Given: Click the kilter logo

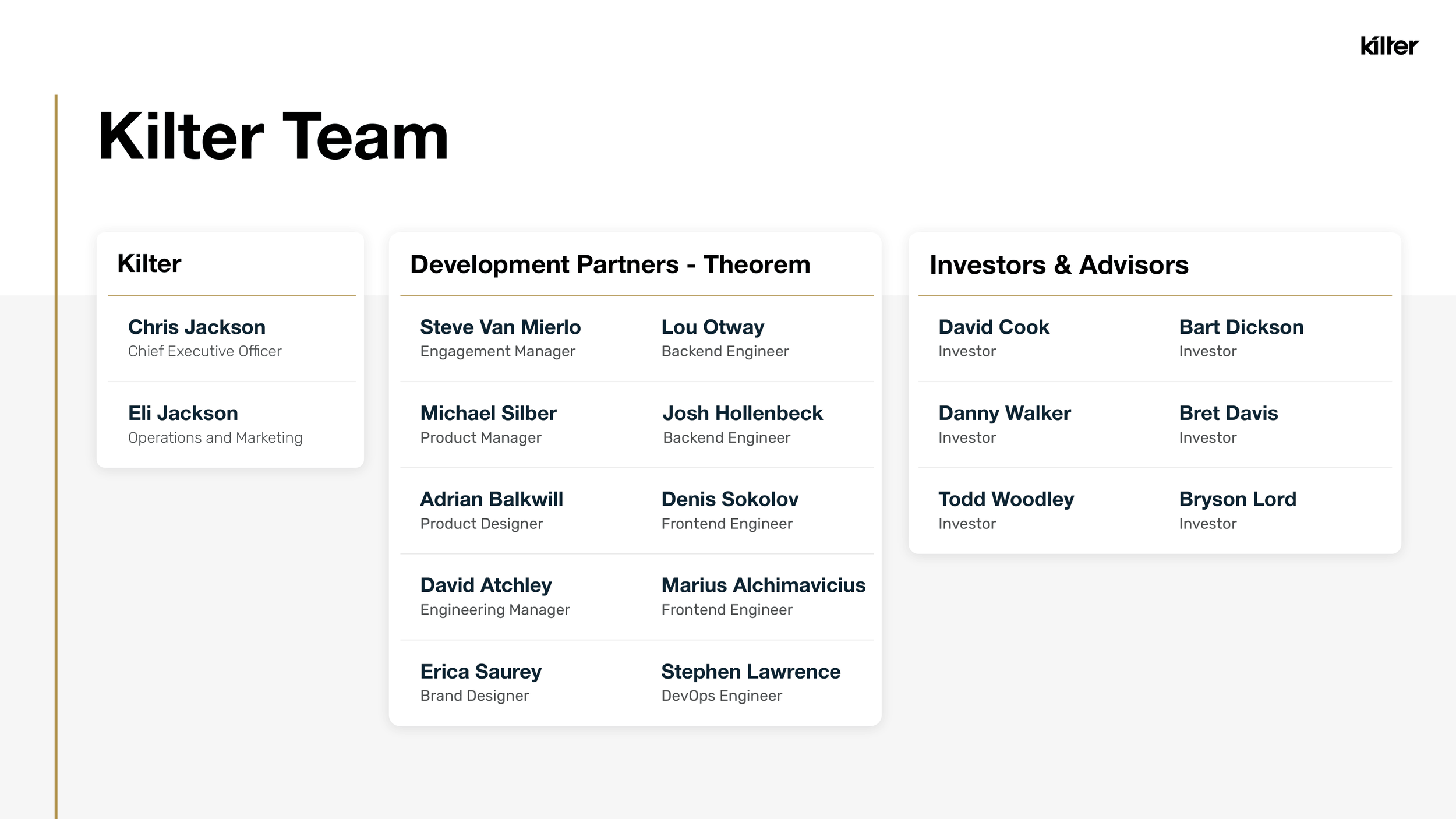Looking at the screenshot, I should click(x=1389, y=45).
